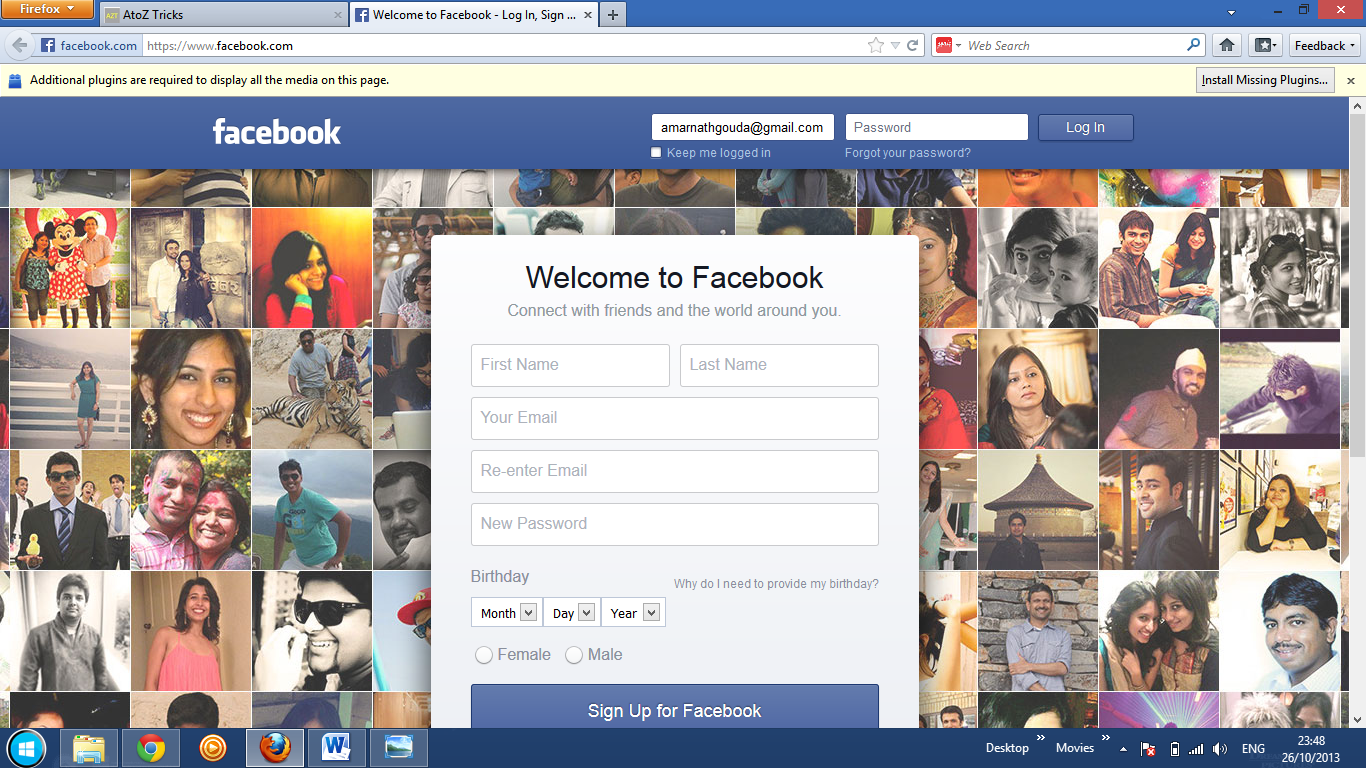This screenshot has height=768, width=1366.
Task: Switch to the AtoZ Tricks tab
Action: coord(223,15)
